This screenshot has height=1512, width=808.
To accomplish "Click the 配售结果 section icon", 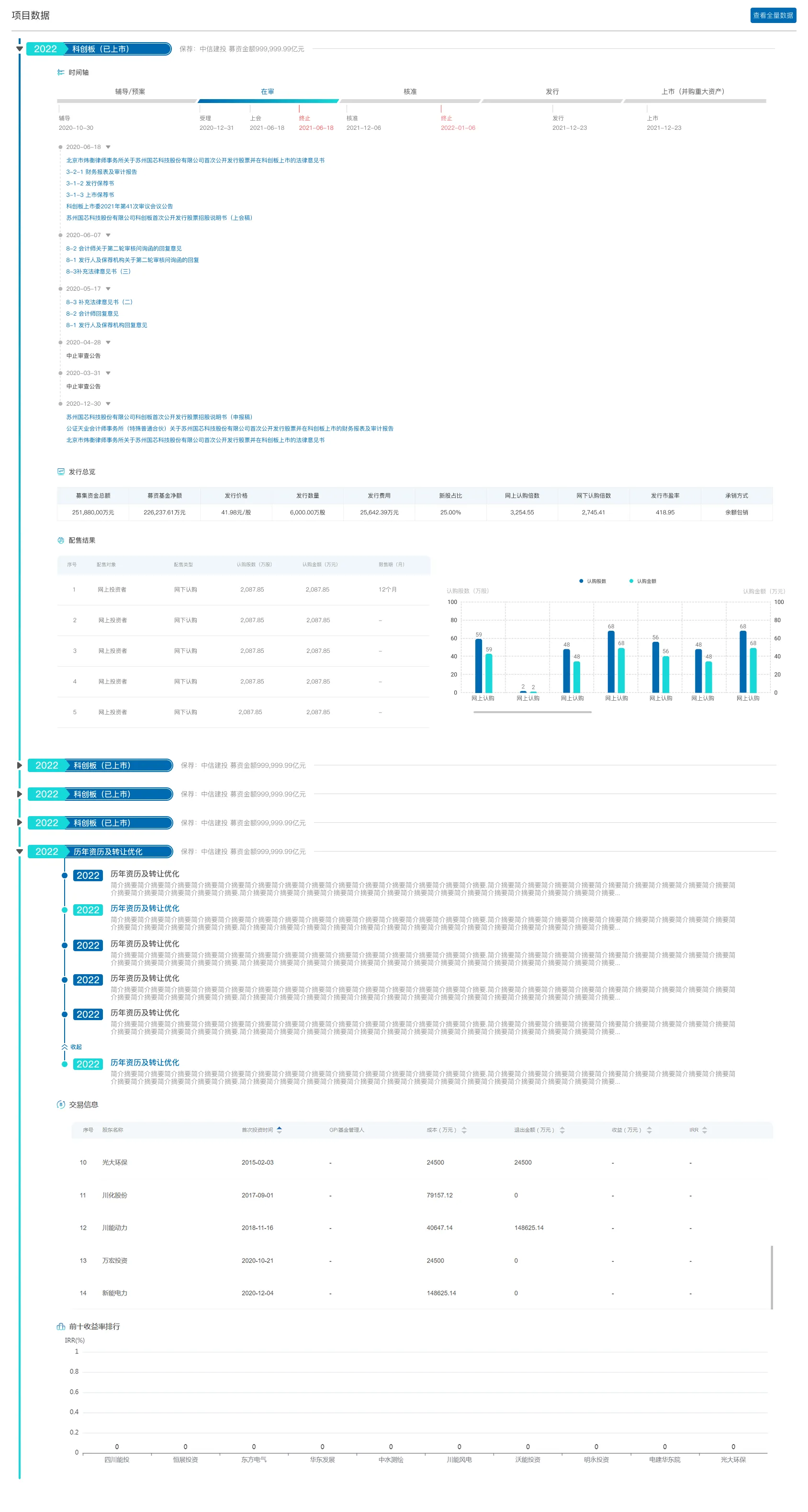I will (60, 540).
